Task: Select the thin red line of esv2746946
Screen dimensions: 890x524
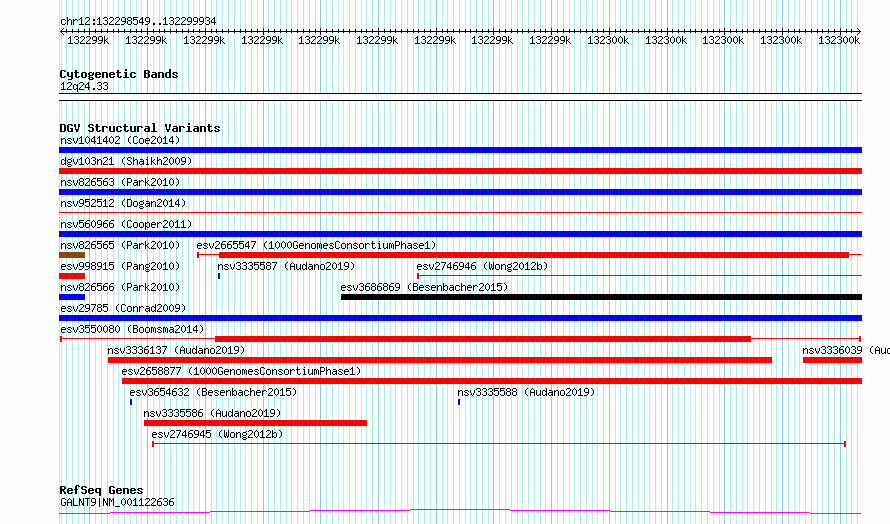Action: tap(640, 276)
